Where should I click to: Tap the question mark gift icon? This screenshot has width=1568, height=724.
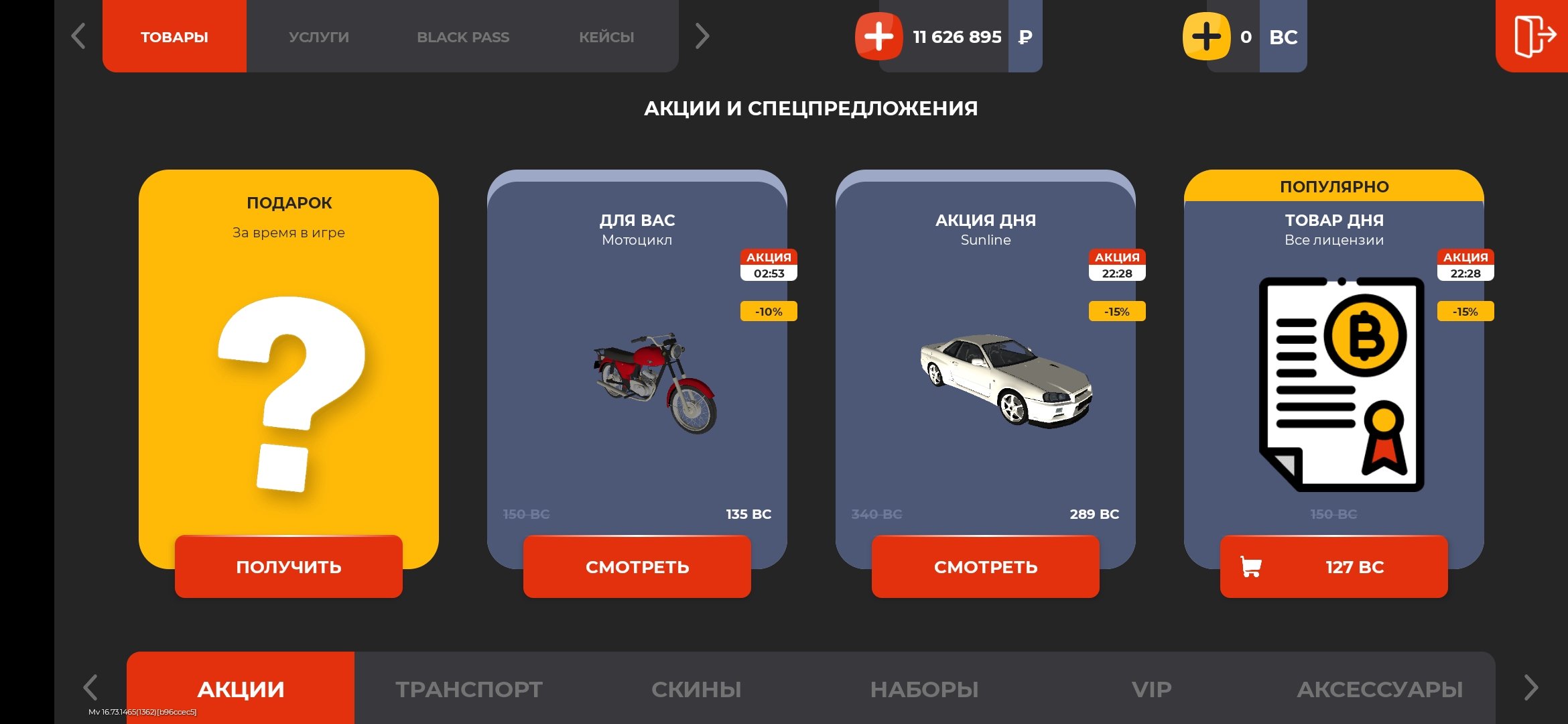point(290,395)
